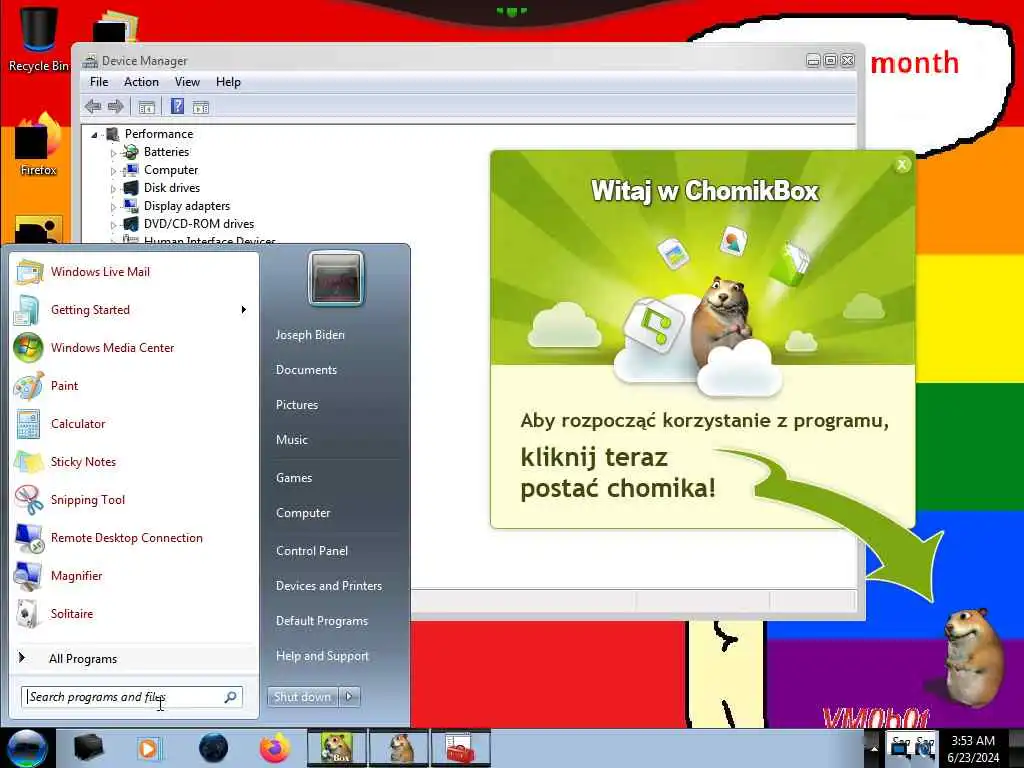Screen dimensions: 1024x768
Task: Open the File menu in Device Manager
Action: pos(99,82)
